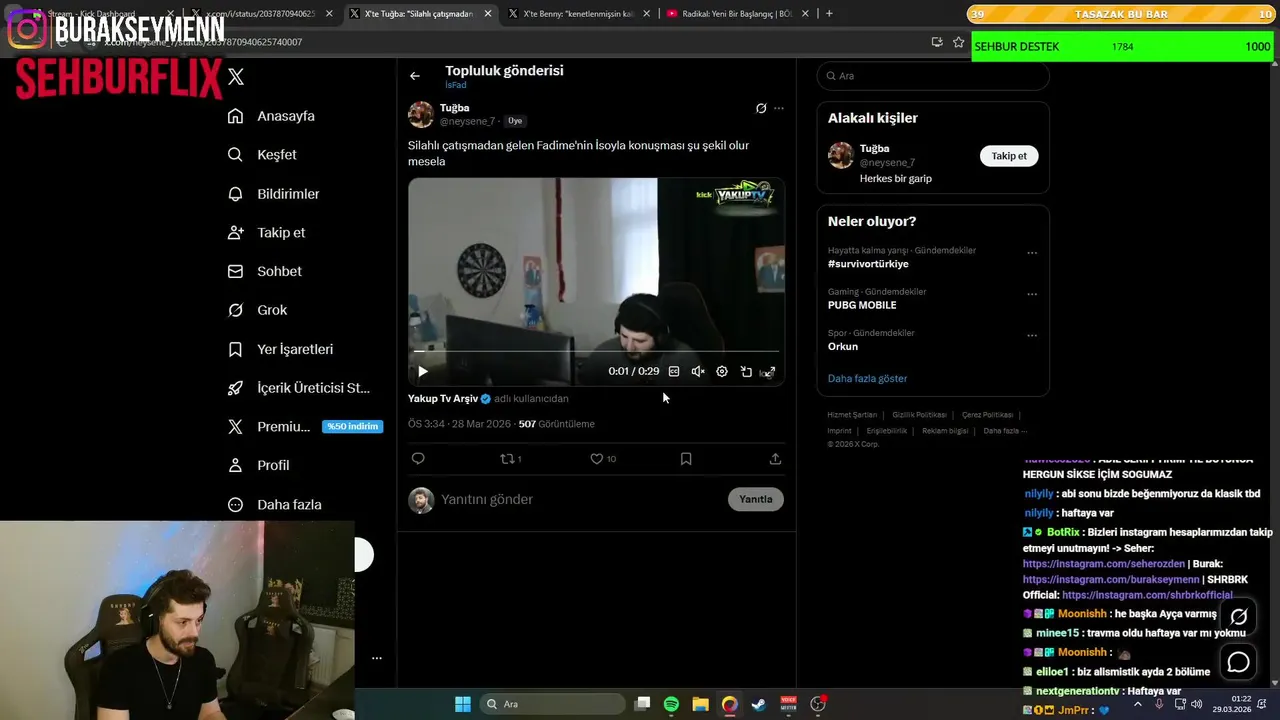Click the Windows taskbar search box
The height and width of the screenshot is (720, 1280).
551,704
